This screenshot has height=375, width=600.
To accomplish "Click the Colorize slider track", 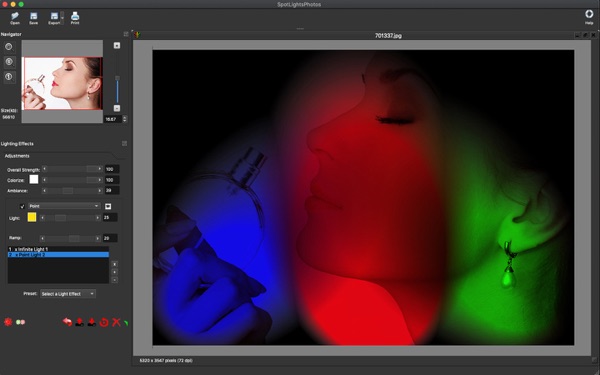I will [x=72, y=180].
